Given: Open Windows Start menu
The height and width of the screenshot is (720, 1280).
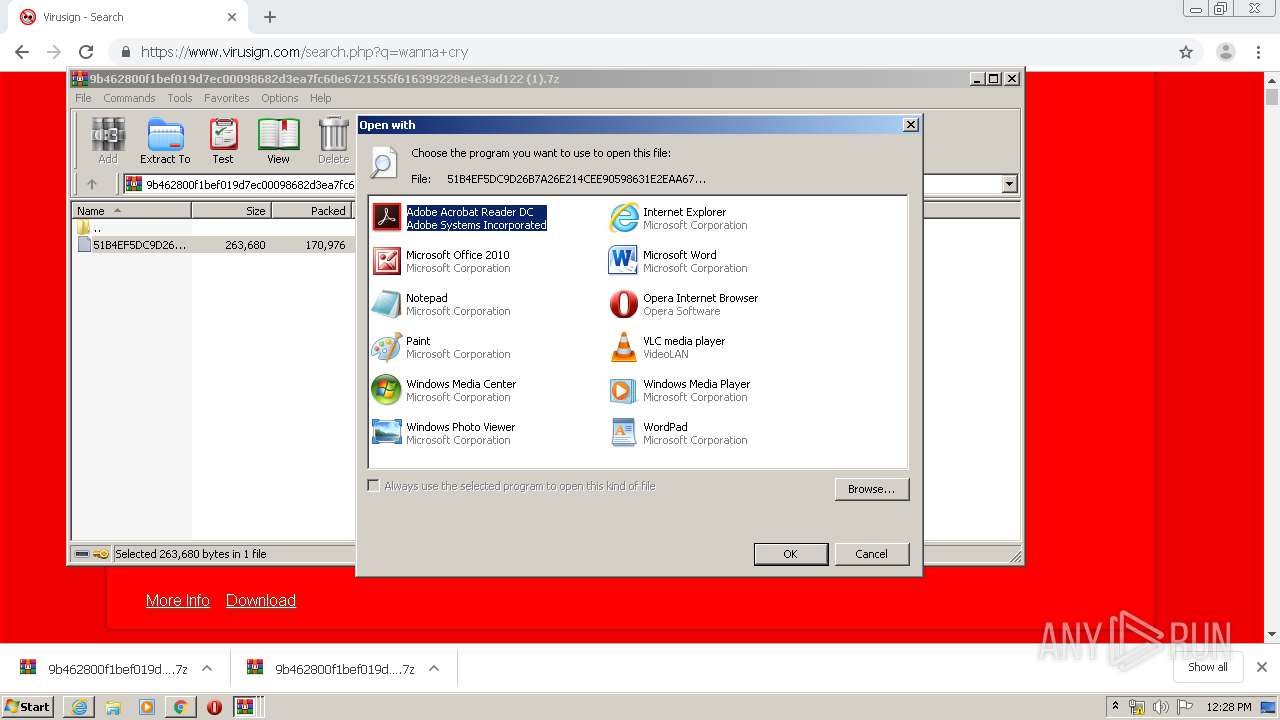Looking at the screenshot, I should (x=28, y=707).
